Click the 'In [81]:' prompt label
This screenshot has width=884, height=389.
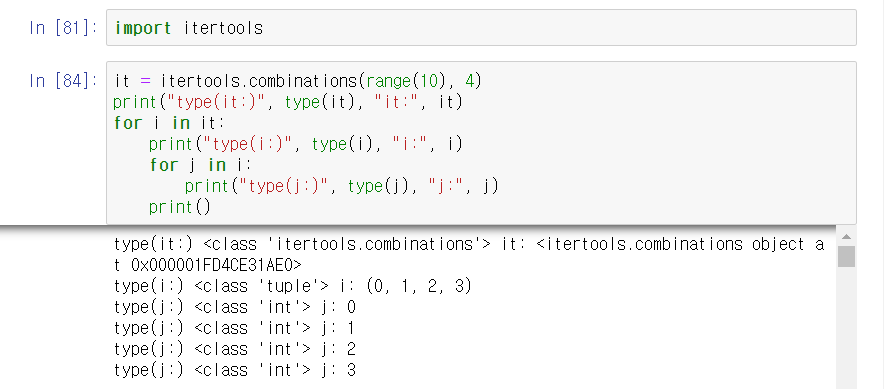pos(63,28)
